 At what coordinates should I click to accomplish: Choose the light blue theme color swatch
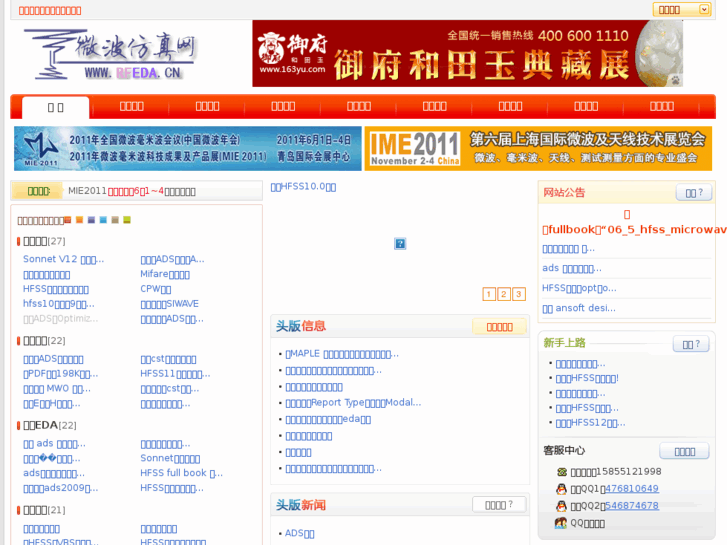pos(103,220)
